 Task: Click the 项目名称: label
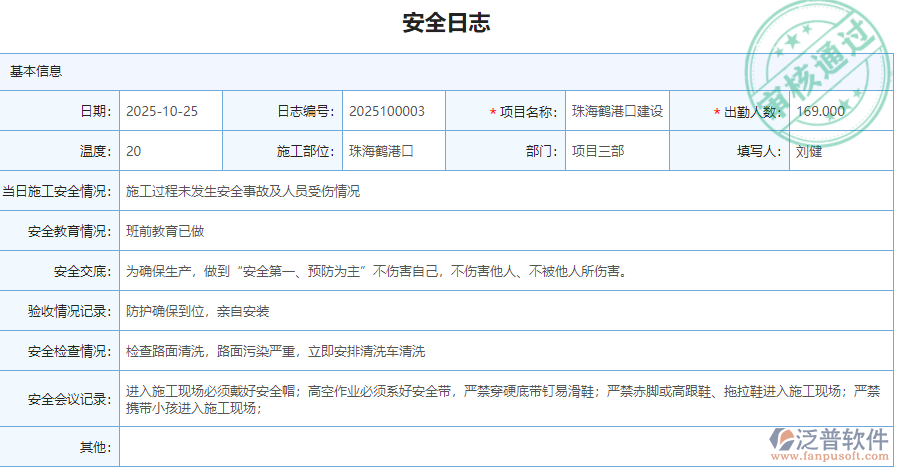coord(528,112)
